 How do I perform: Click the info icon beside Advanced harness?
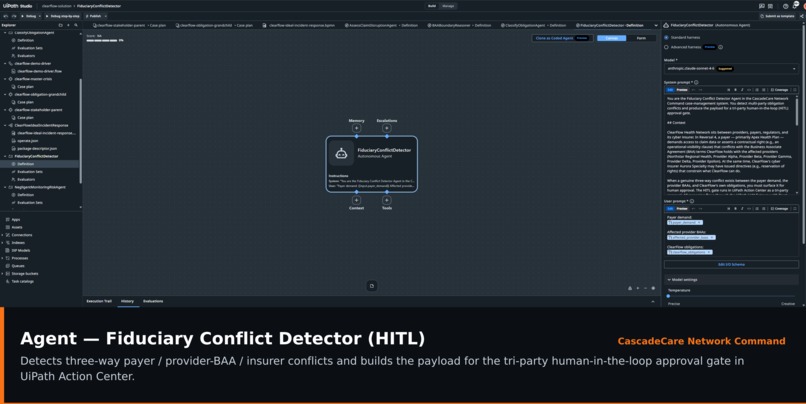coord(721,47)
